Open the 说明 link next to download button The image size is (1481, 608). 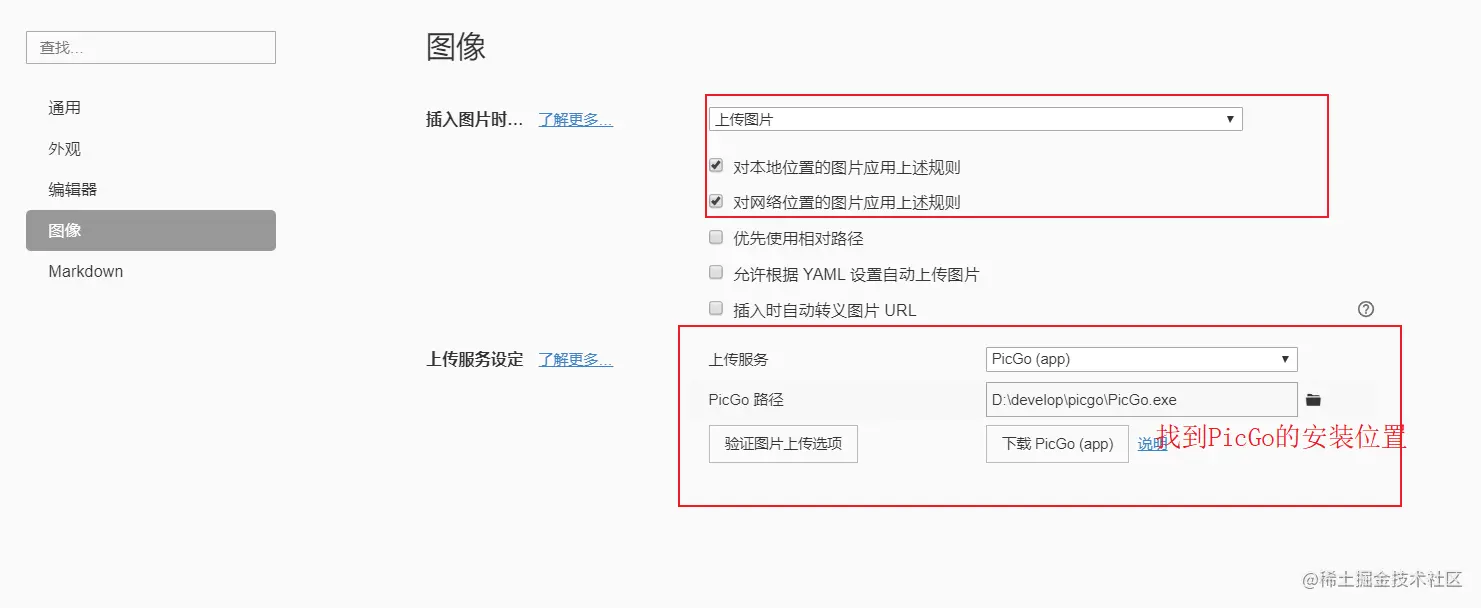pos(1150,444)
